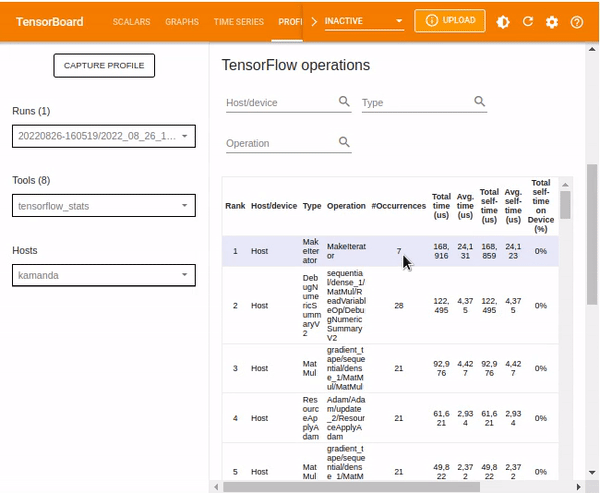Select the PROFILE tab

(290, 22)
